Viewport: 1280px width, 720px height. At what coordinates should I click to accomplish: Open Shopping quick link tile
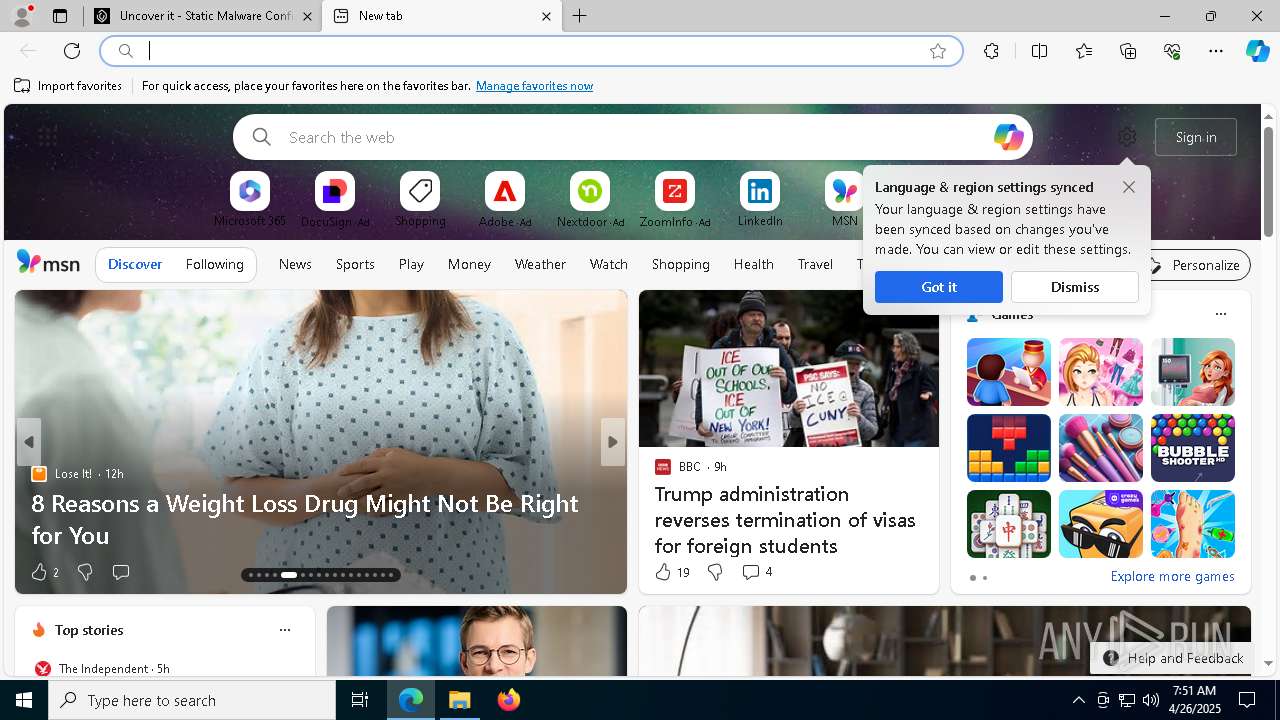click(x=420, y=199)
